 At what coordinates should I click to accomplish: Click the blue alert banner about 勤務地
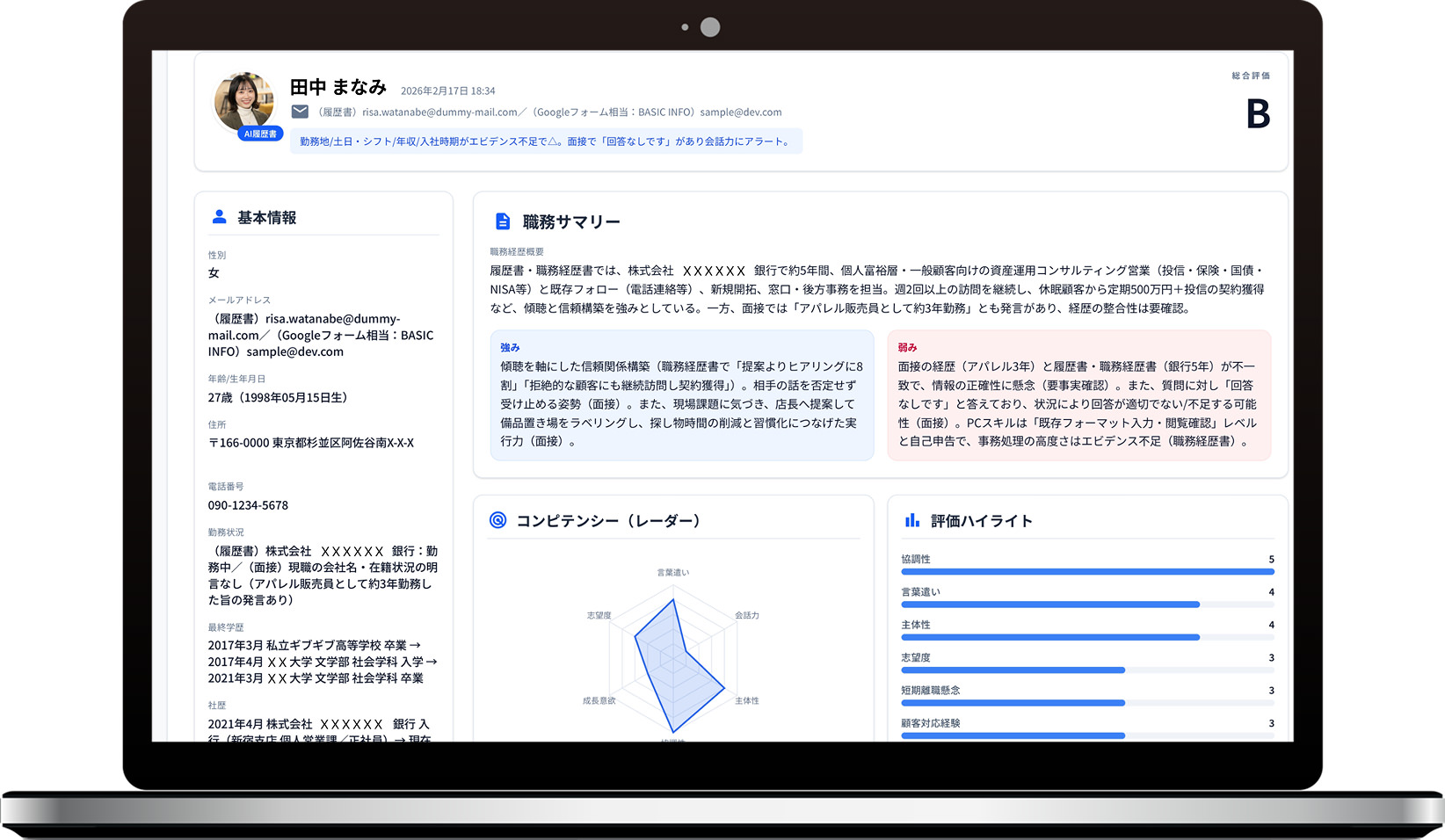point(546,141)
